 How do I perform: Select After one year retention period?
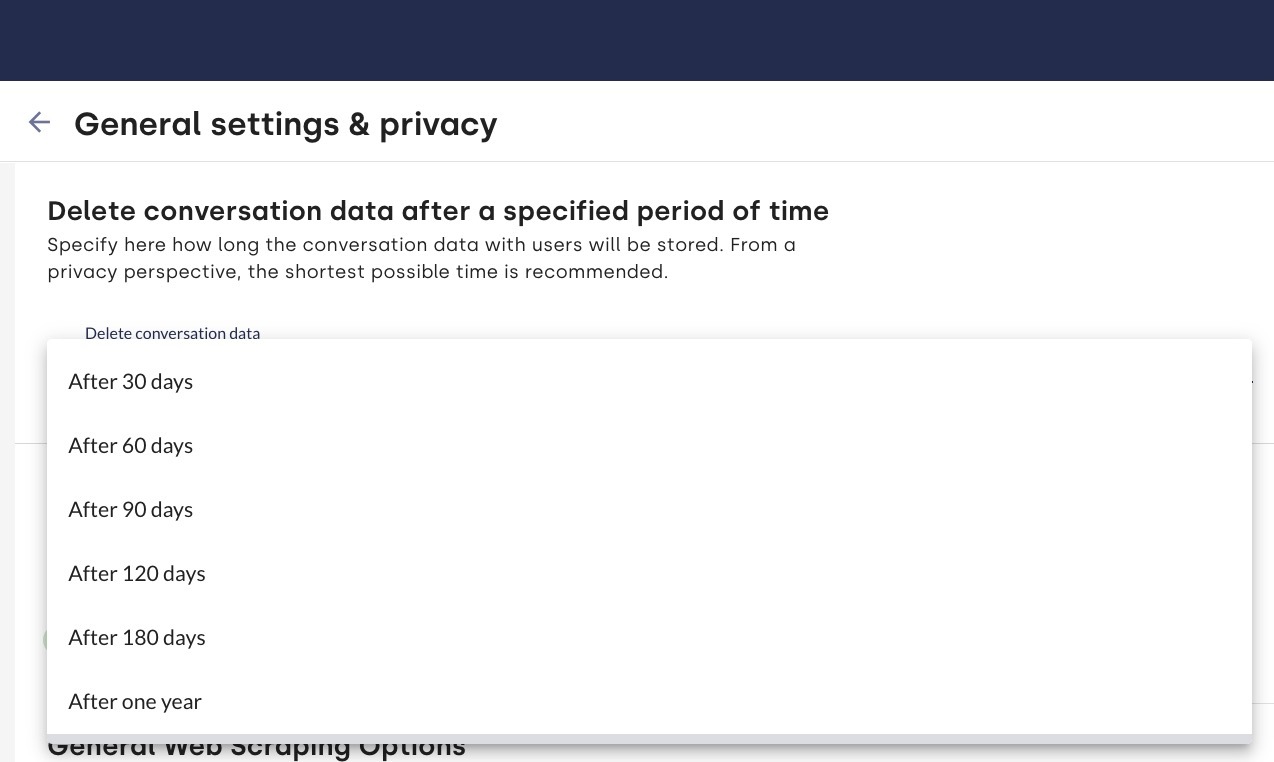(x=134, y=701)
